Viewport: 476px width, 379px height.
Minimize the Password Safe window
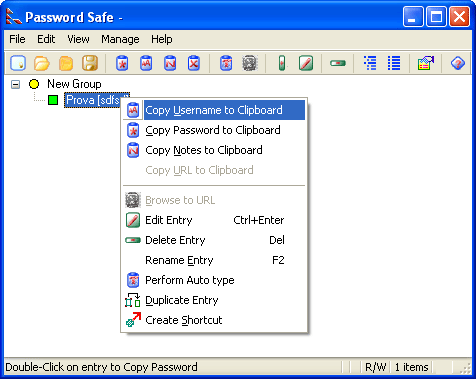coord(413,16)
